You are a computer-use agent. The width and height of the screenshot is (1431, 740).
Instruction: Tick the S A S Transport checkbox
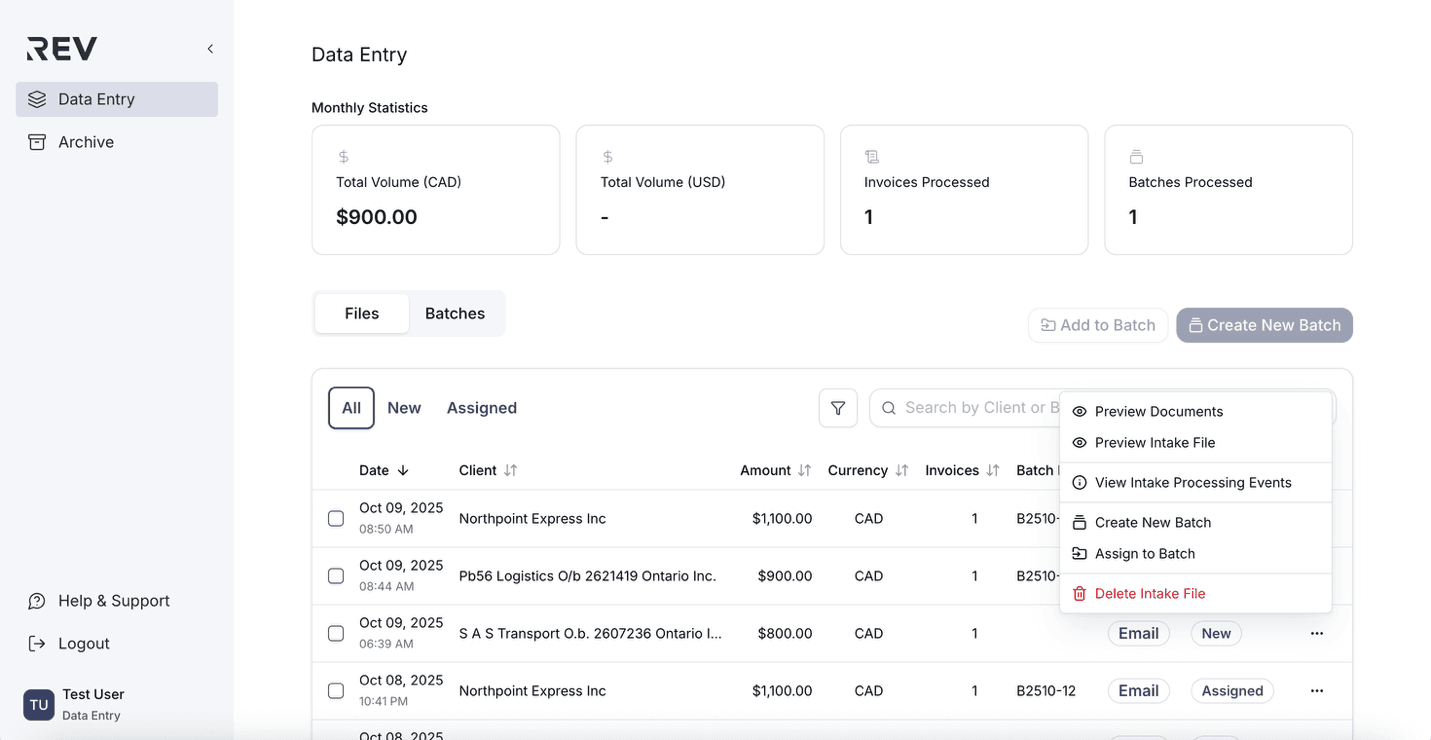336,634
